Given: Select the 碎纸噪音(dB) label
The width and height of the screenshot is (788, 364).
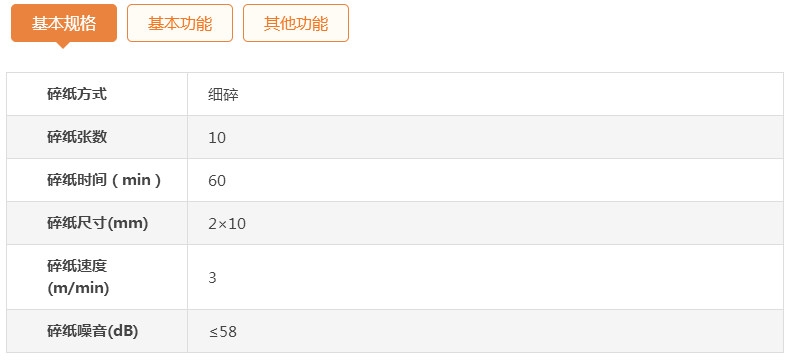Looking at the screenshot, I should coord(92,331).
